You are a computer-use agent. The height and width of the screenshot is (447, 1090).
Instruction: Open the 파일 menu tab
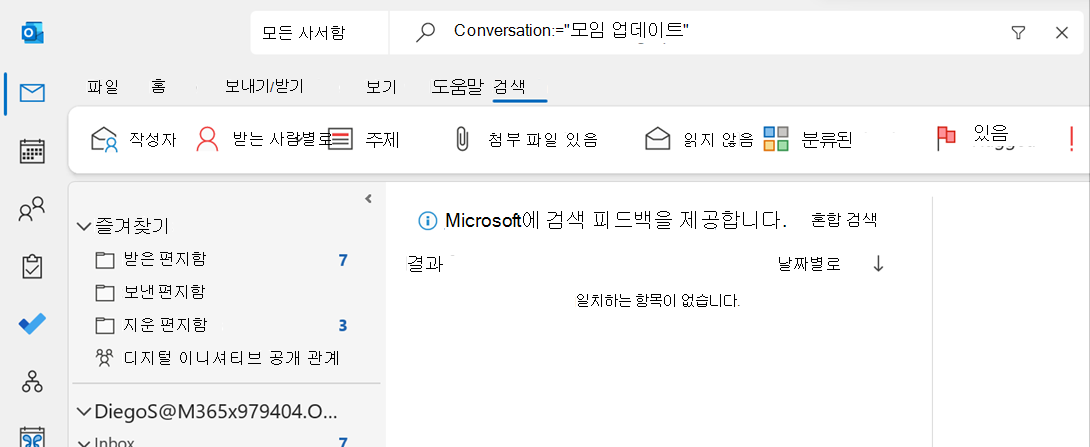tap(103, 87)
